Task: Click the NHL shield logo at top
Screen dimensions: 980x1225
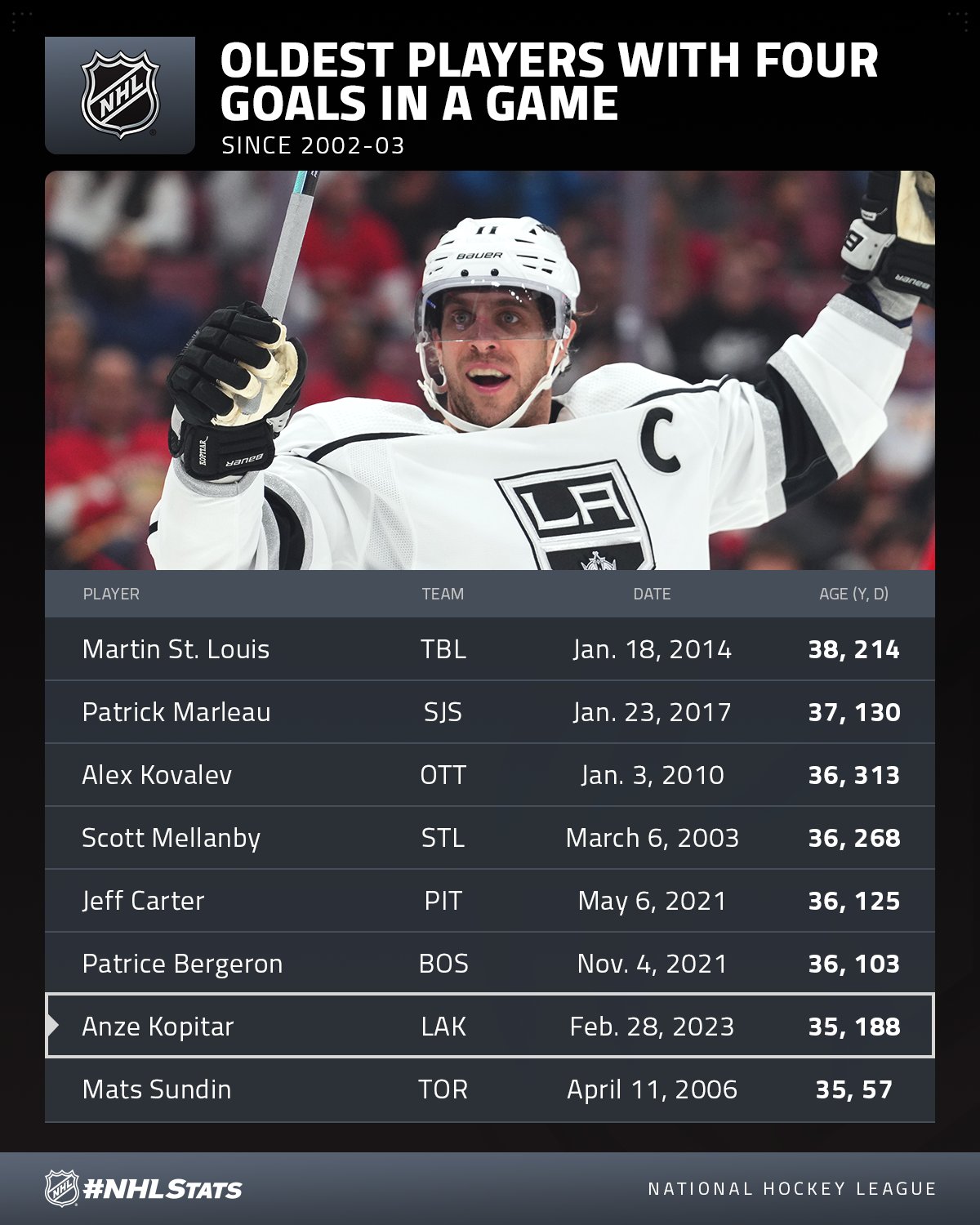Action: coord(120,95)
